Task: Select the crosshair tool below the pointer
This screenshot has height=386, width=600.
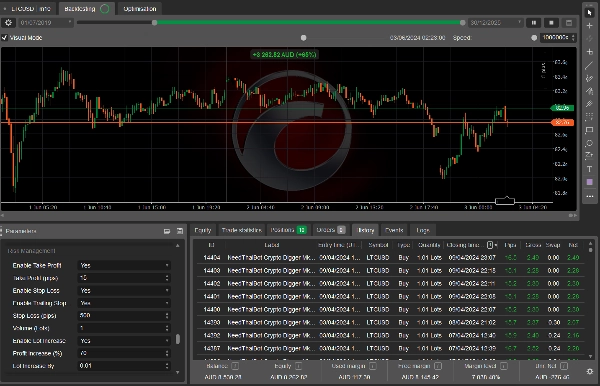Action: [589, 26]
